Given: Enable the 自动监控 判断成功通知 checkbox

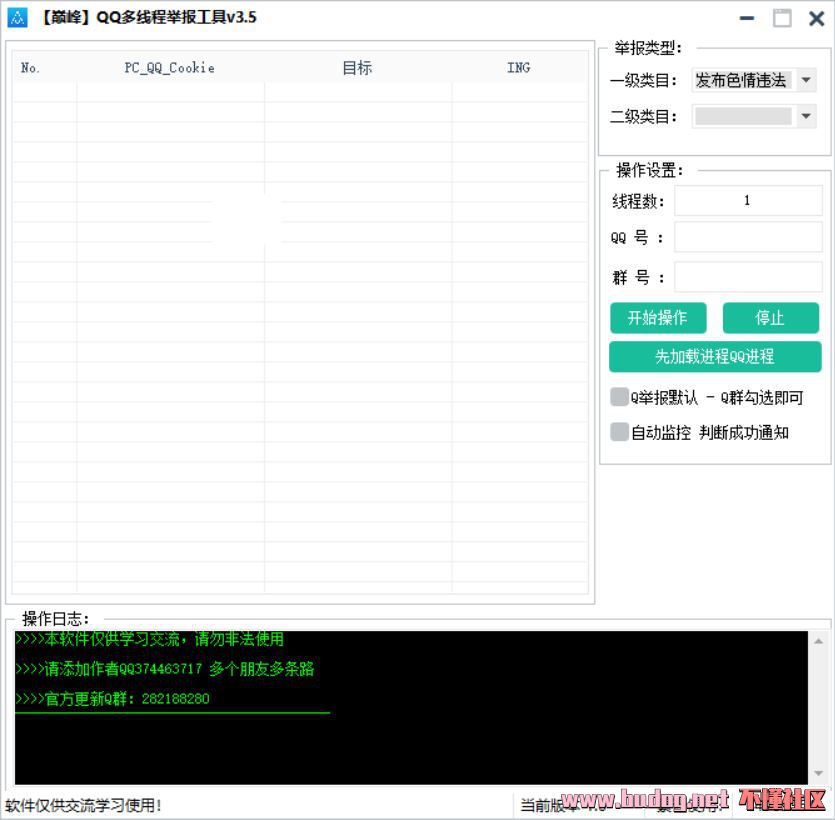Looking at the screenshot, I should [x=619, y=432].
